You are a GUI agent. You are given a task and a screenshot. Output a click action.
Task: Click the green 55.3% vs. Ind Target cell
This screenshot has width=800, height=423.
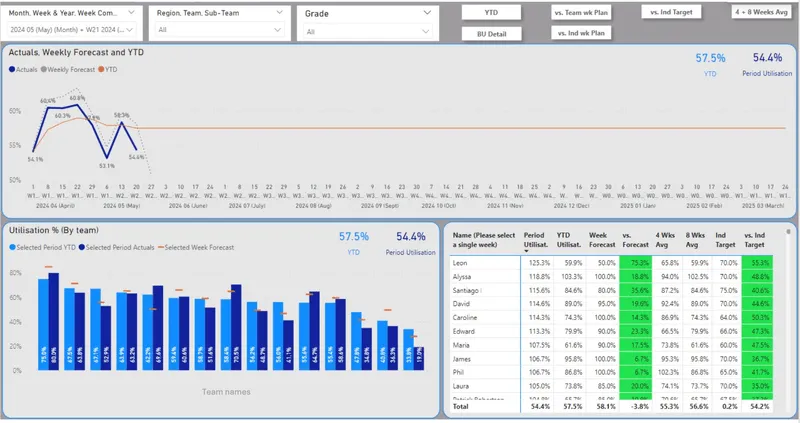pos(758,263)
